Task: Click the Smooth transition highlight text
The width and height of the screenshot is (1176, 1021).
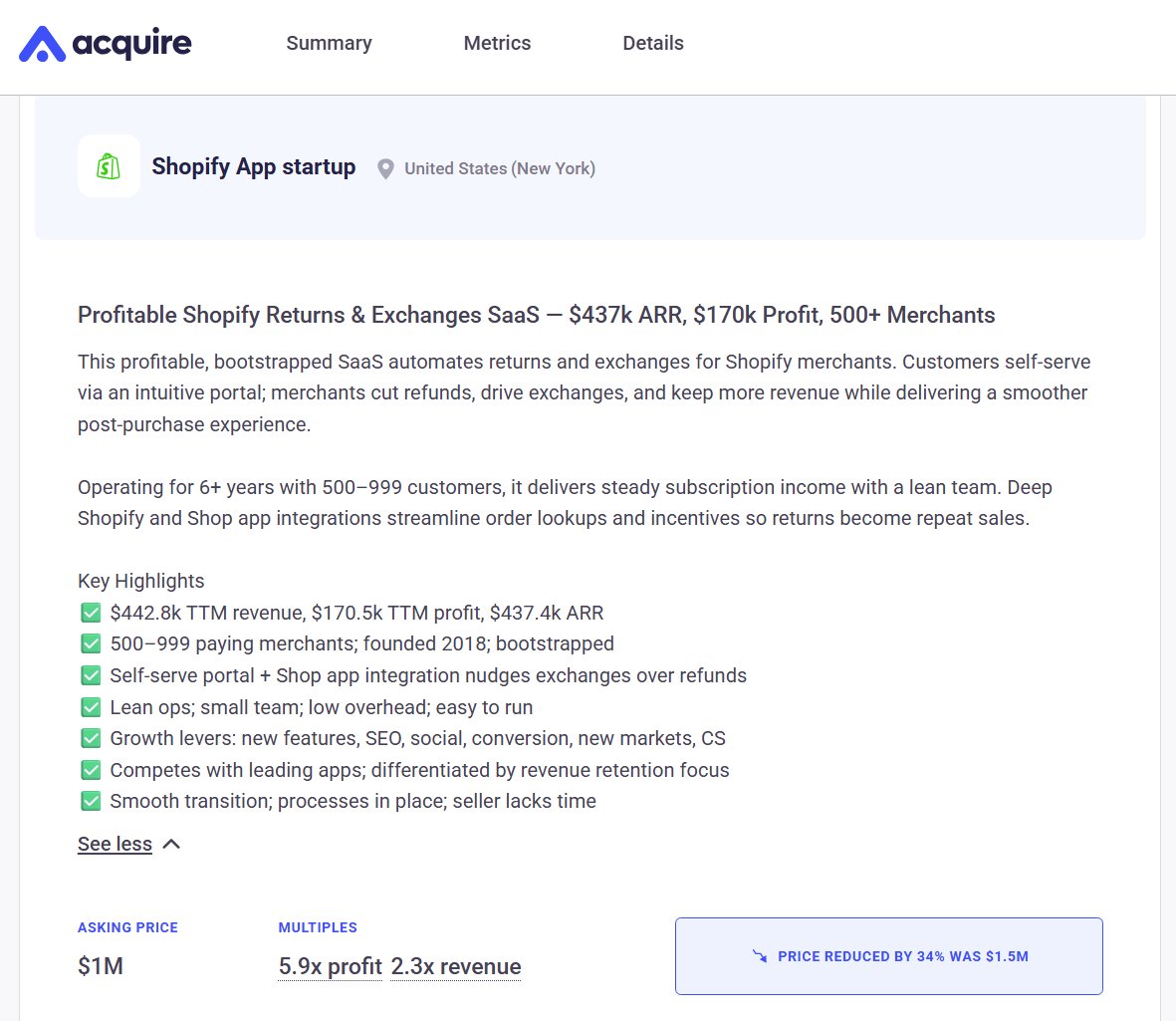Action: (x=353, y=801)
